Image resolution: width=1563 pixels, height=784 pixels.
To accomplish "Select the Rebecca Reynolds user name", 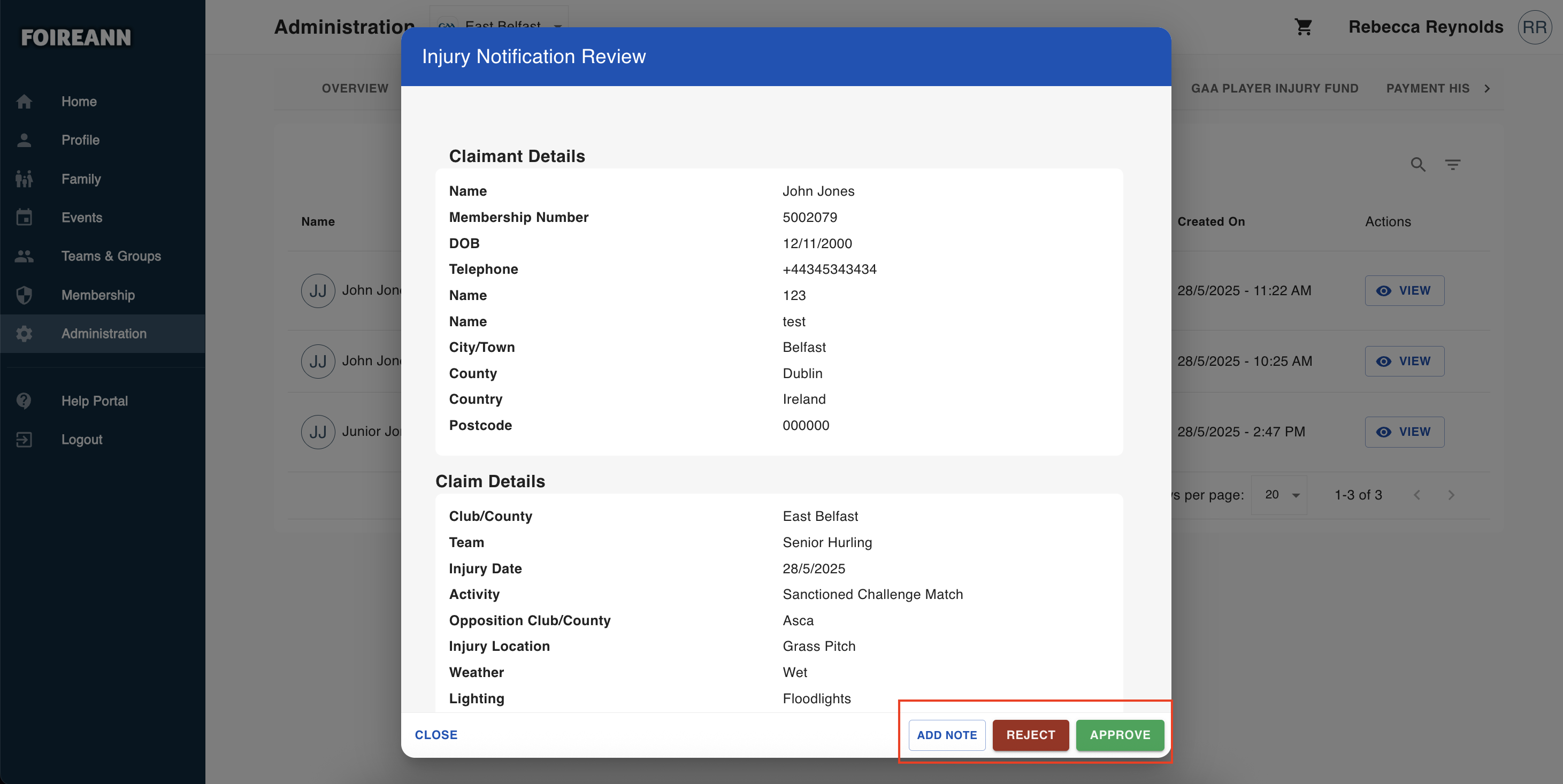I will click(1426, 27).
